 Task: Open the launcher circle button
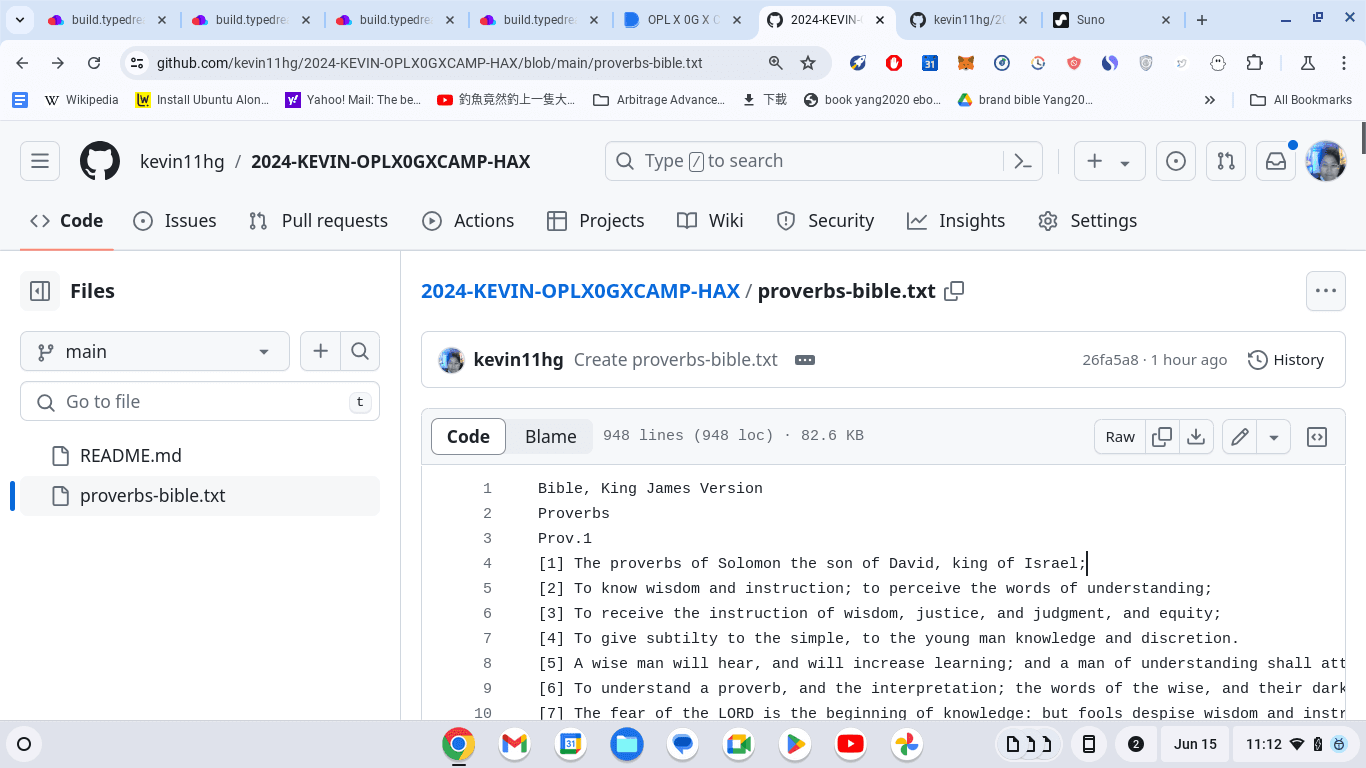coord(24,744)
